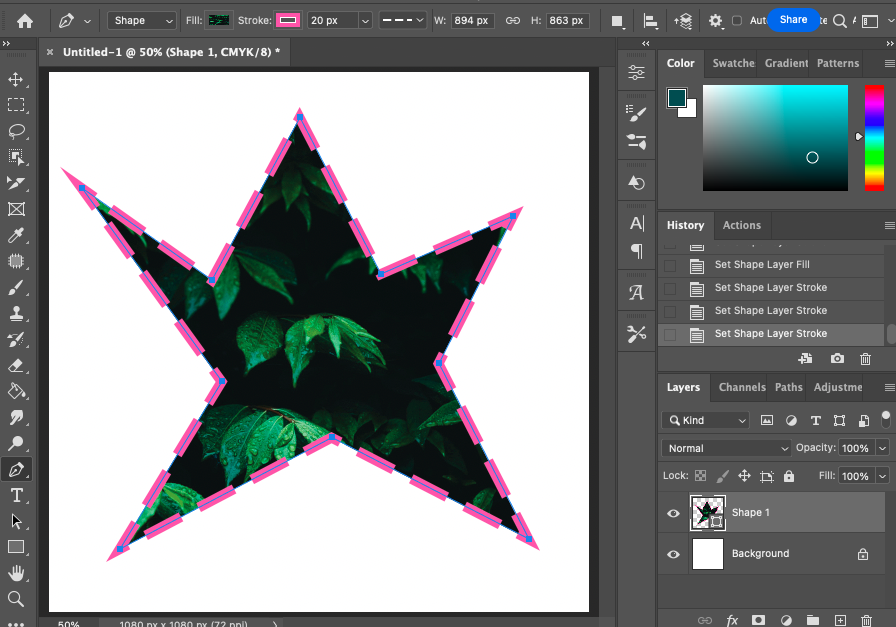Pick the Eyedropper tool
Viewport: 896px width, 627px height.
coord(16,235)
